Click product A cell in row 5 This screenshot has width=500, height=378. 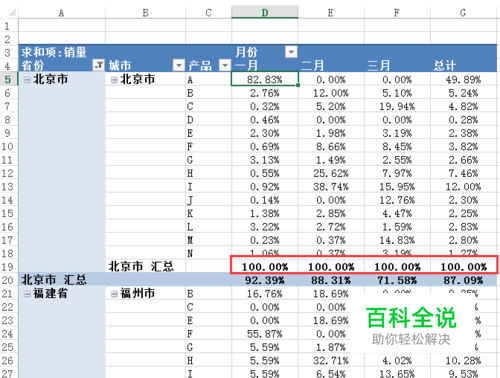[x=208, y=79]
